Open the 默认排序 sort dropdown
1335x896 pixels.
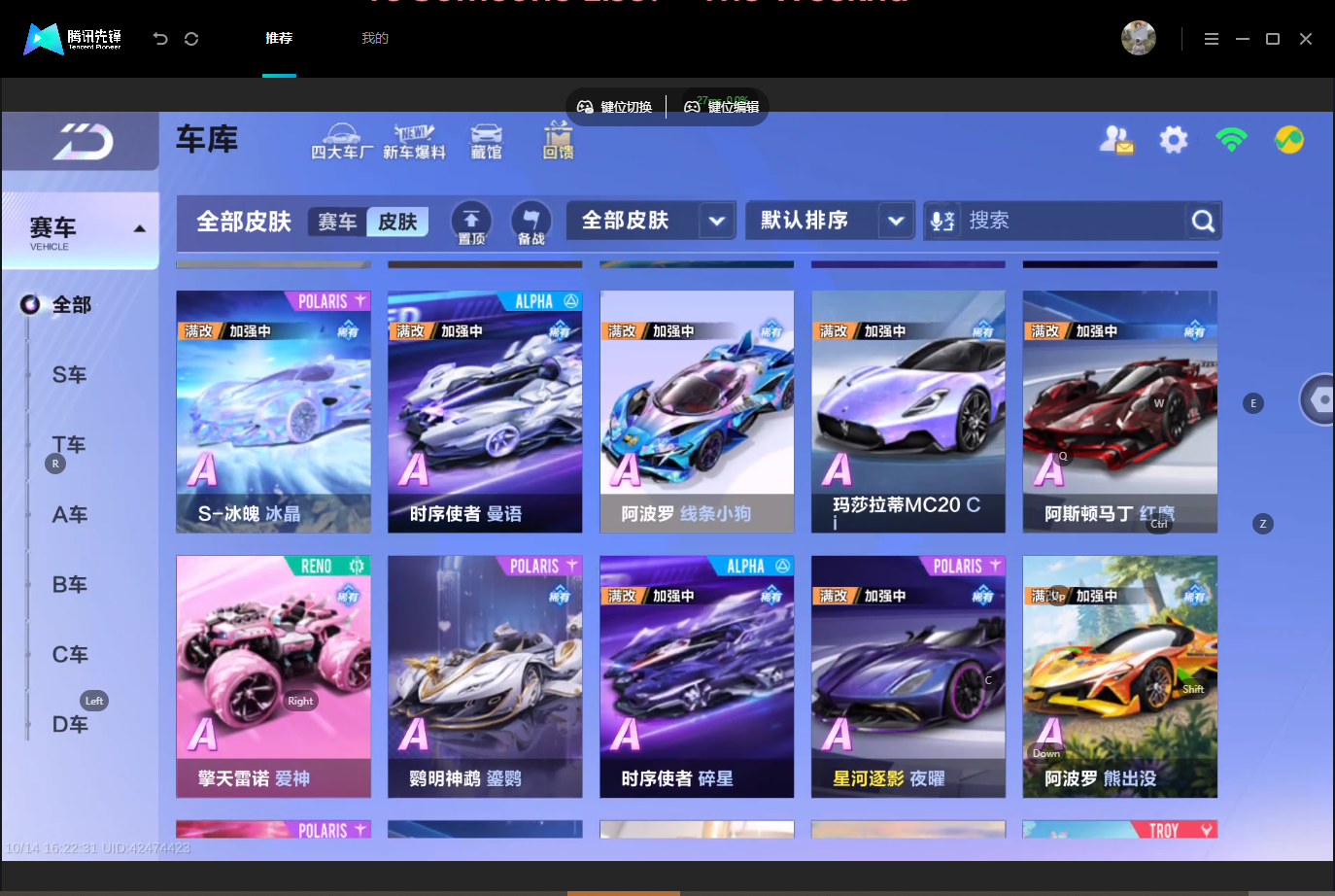pos(830,221)
